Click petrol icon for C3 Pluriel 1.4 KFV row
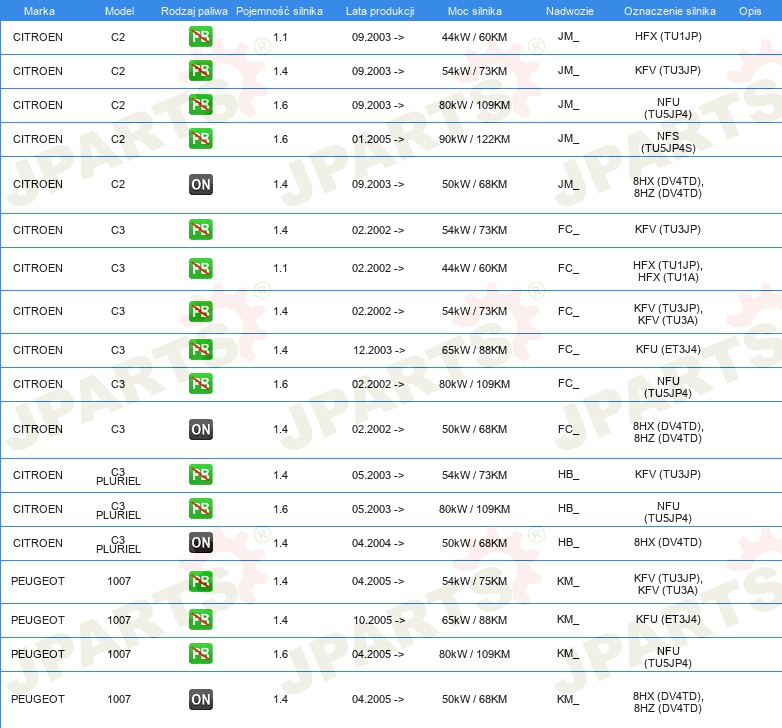 coord(200,475)
